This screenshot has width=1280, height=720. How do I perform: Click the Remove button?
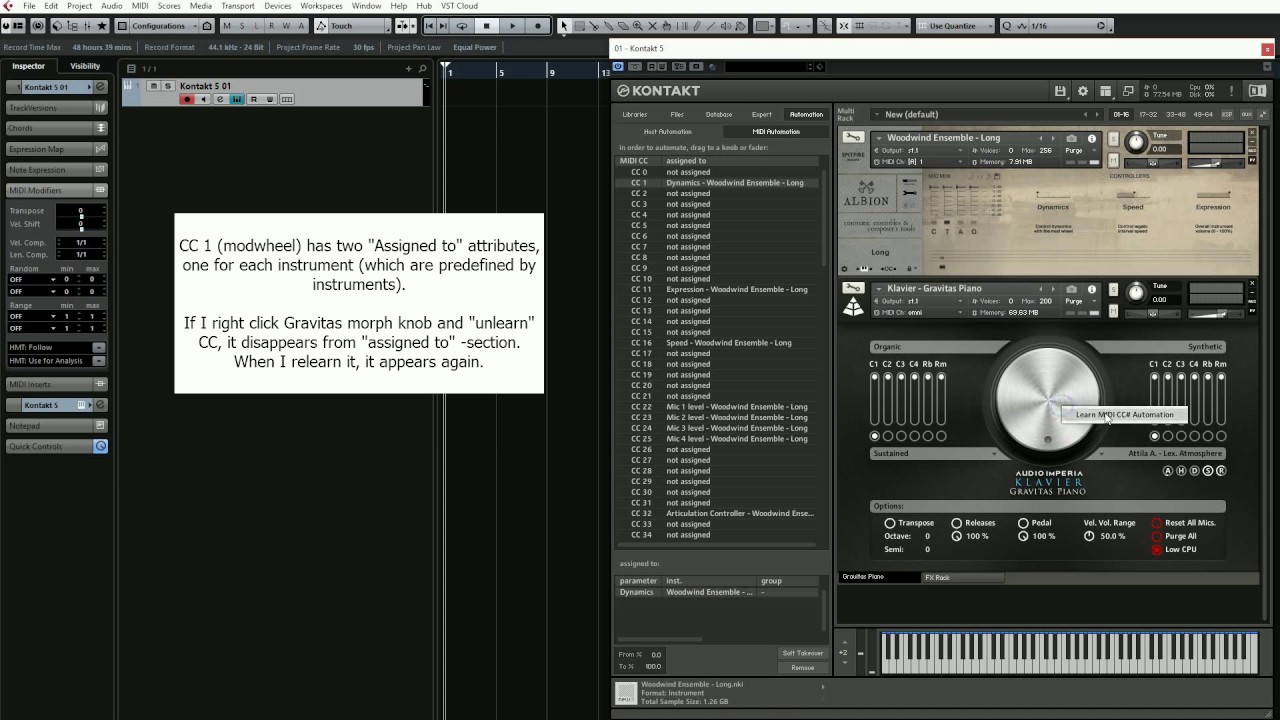click(x=803, y=667)
